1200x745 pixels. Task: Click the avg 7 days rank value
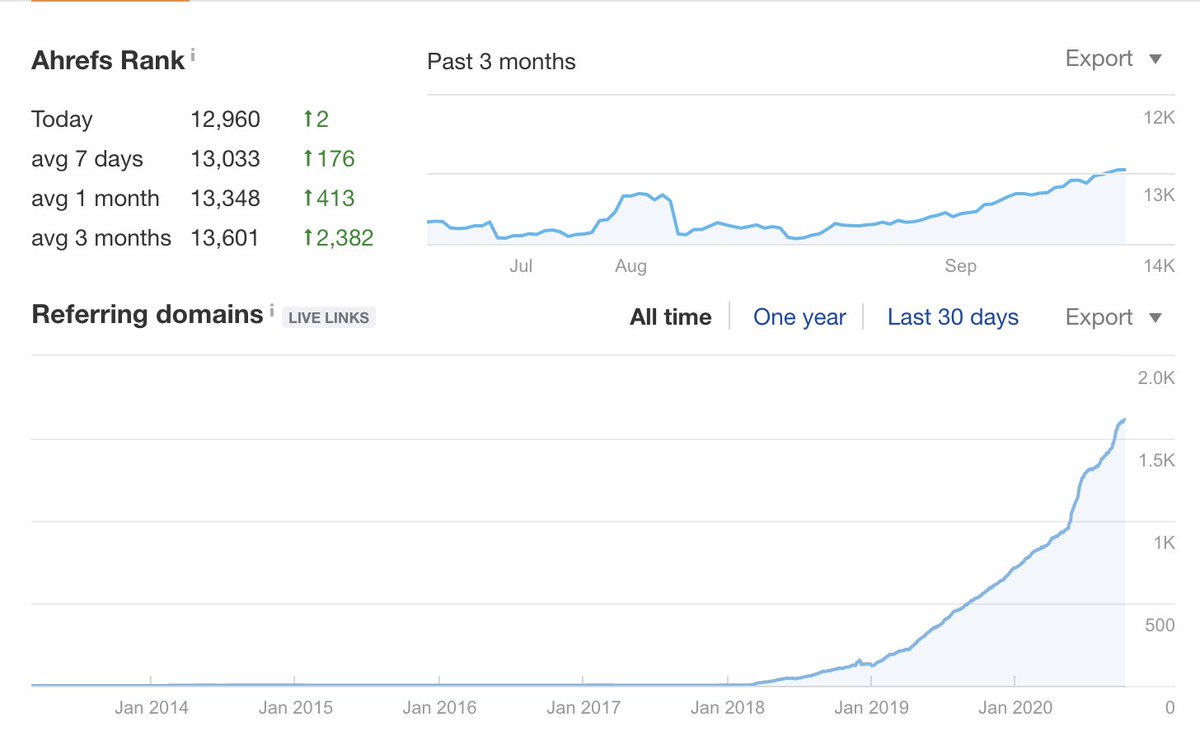point(225,159)
